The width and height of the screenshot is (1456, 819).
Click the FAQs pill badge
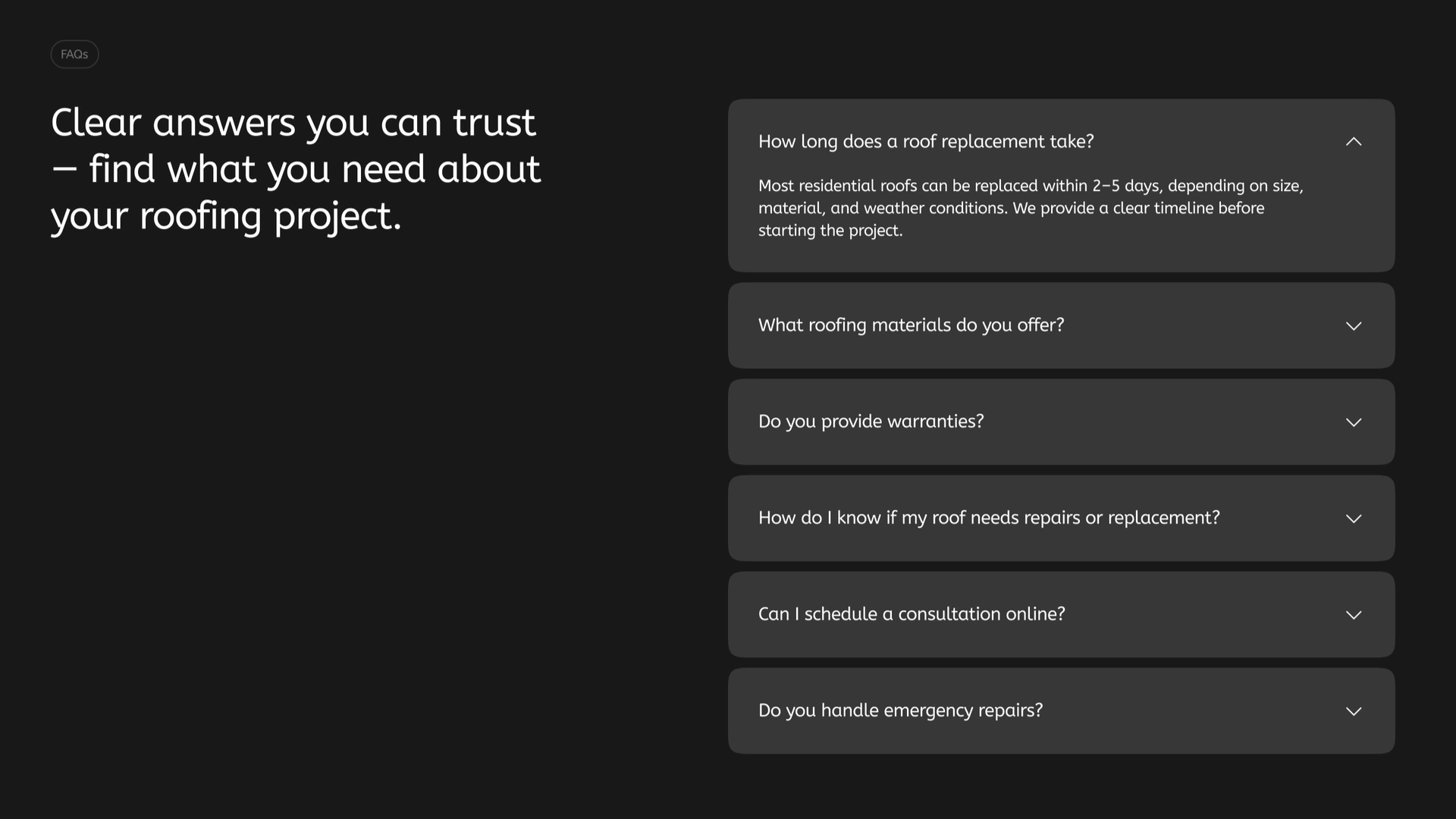click(74, 54)
